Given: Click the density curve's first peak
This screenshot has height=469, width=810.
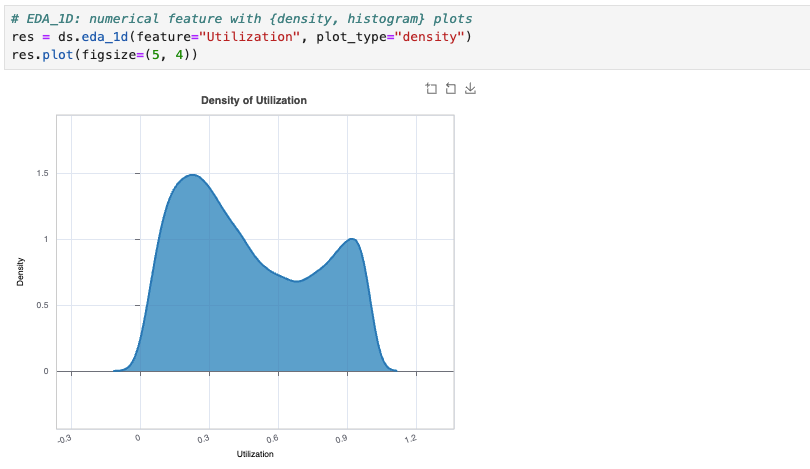Looking at the screenshot, I should (x=192, y=175).
